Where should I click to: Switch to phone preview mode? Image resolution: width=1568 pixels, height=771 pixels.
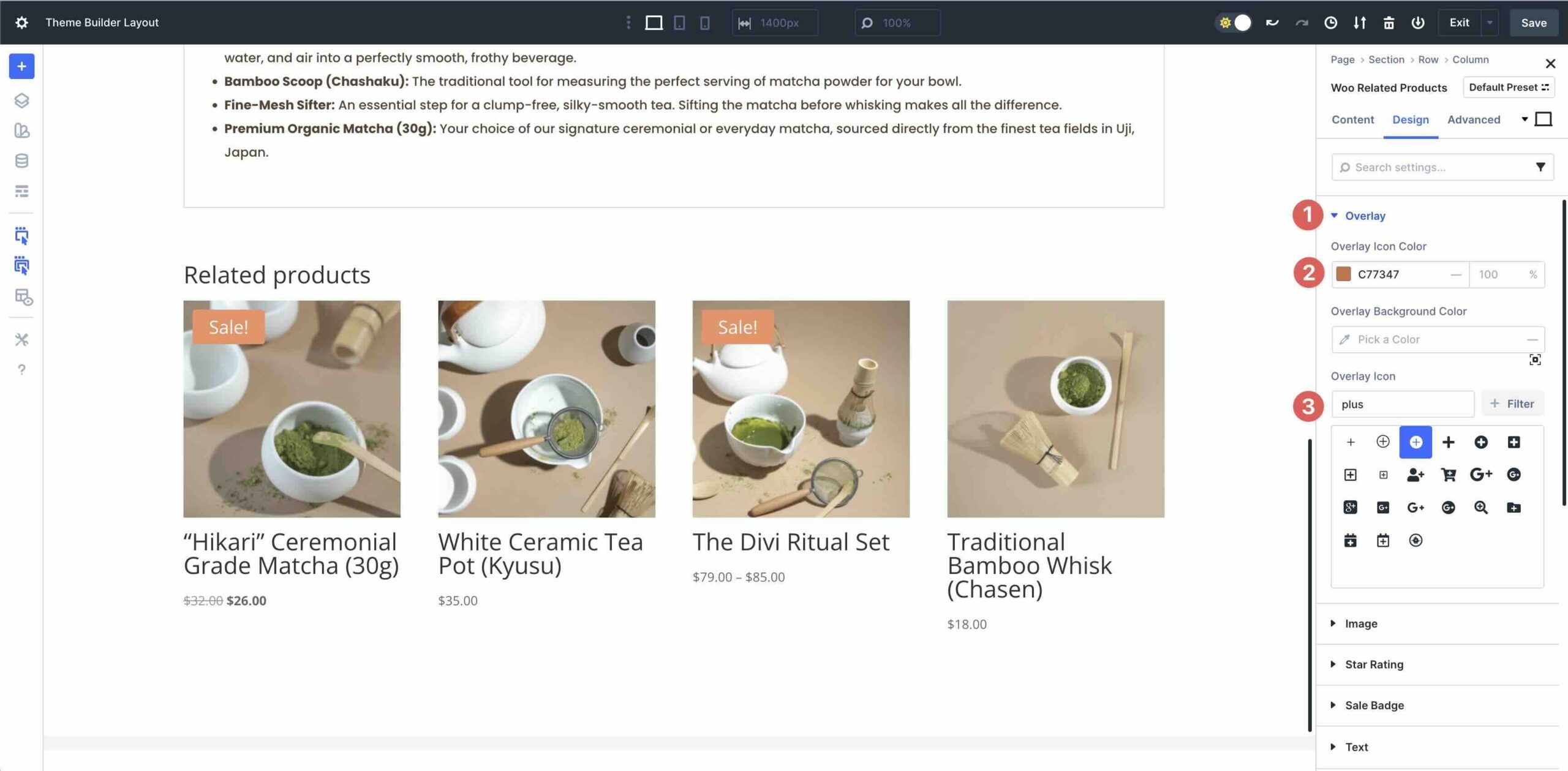click(x=704, y=23)
